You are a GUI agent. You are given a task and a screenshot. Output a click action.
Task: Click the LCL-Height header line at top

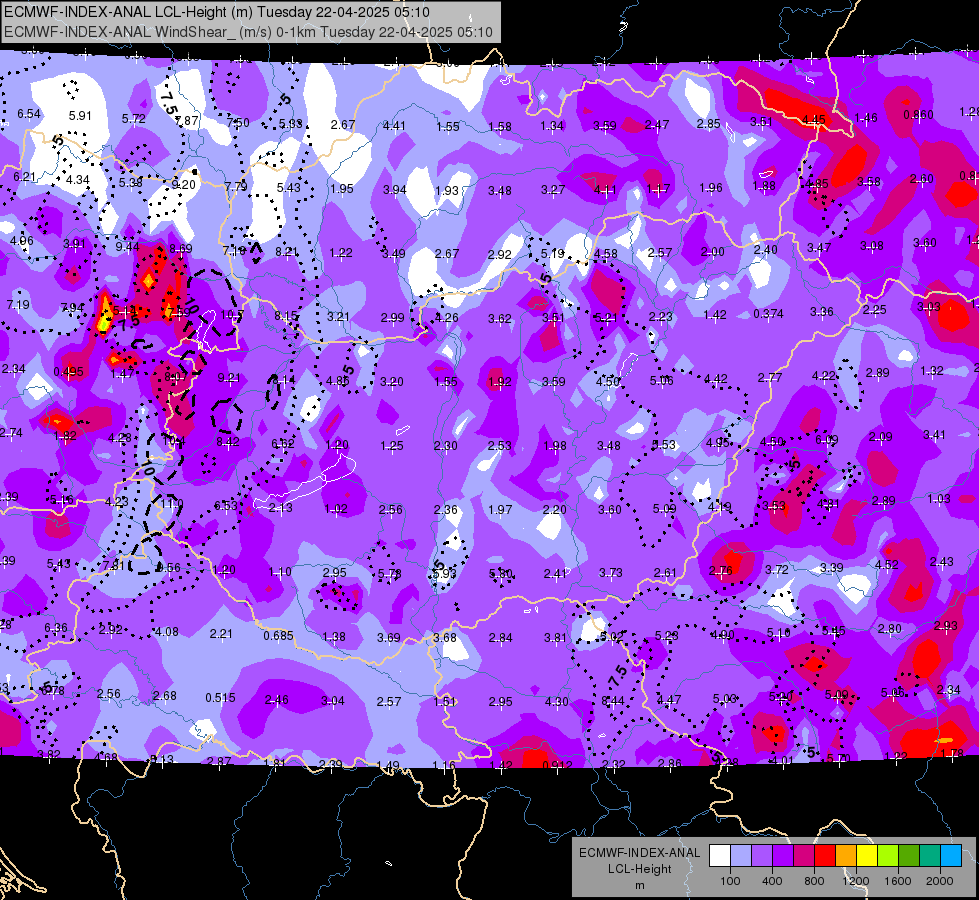tap(217, 12)
